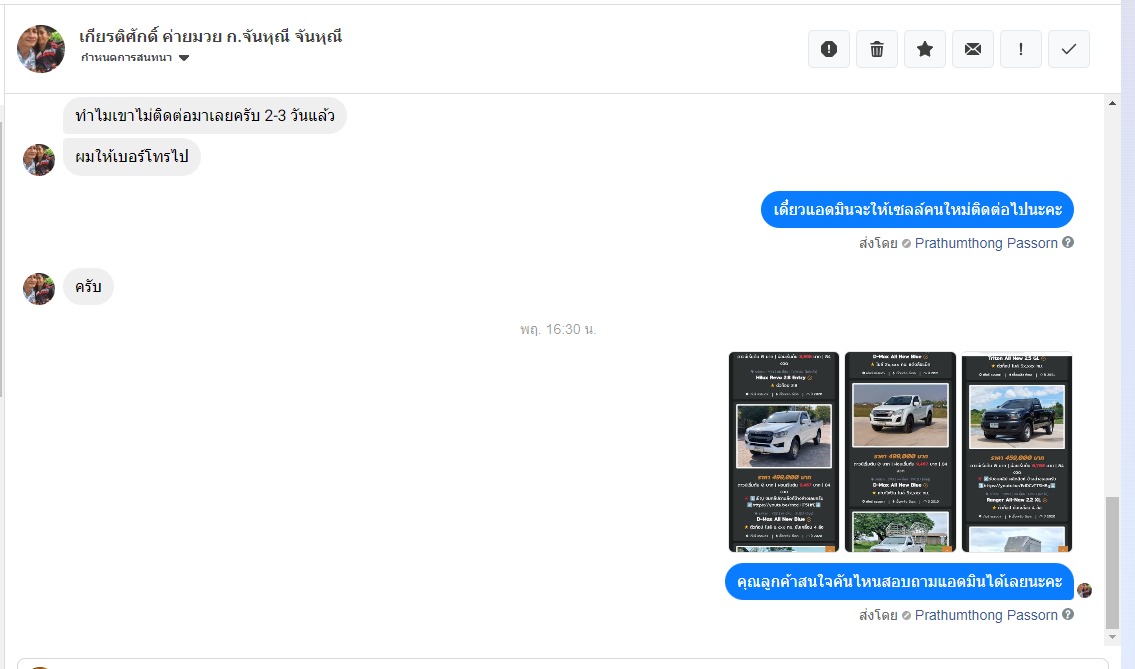The width and height of the screenshot is (1135, 669).
Task: Open help icon beside last Prathumthong Passorn
Action: pos(1068,614)
